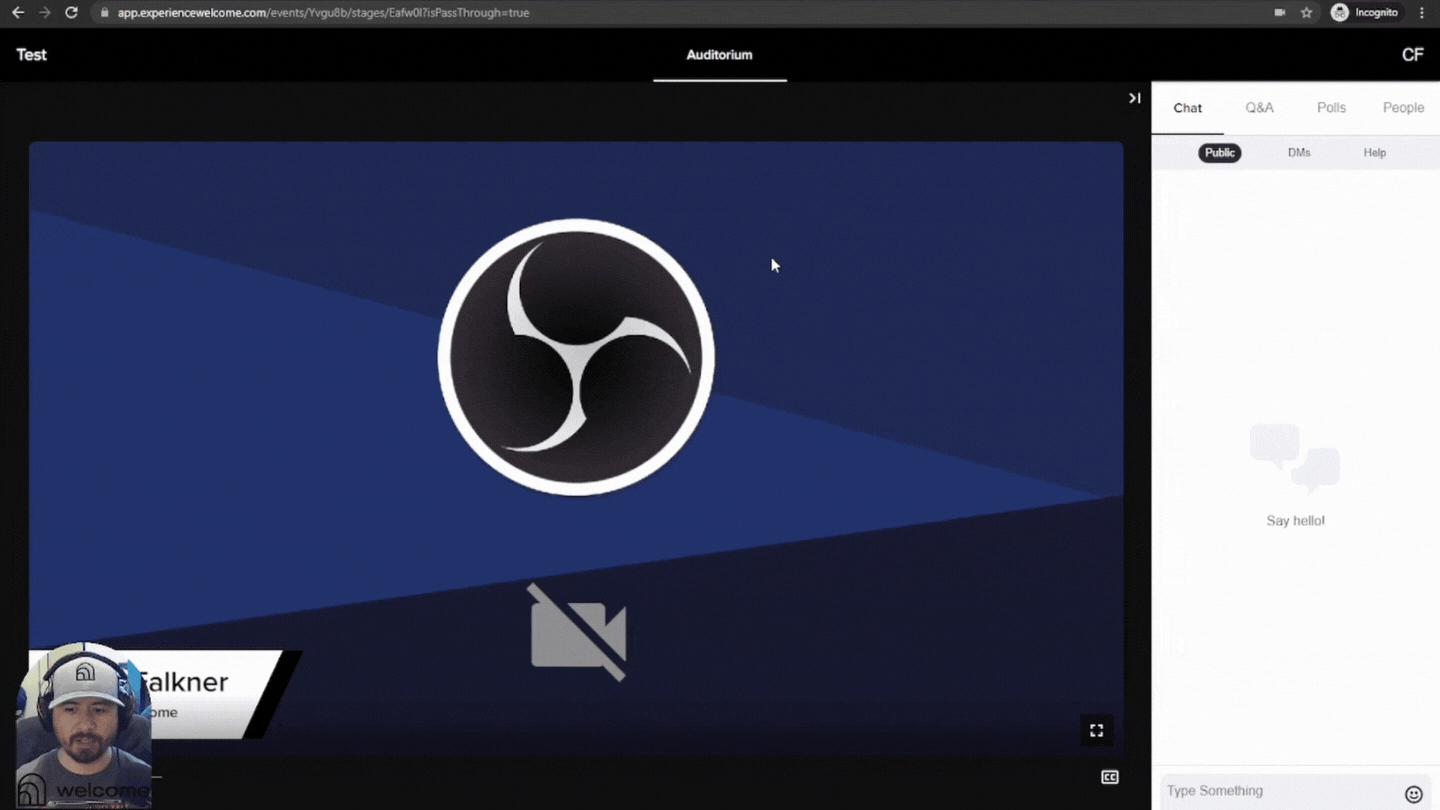Select the Auditorium stage tab
Screen dimensions: 1440x810
(x=719, y=55)
